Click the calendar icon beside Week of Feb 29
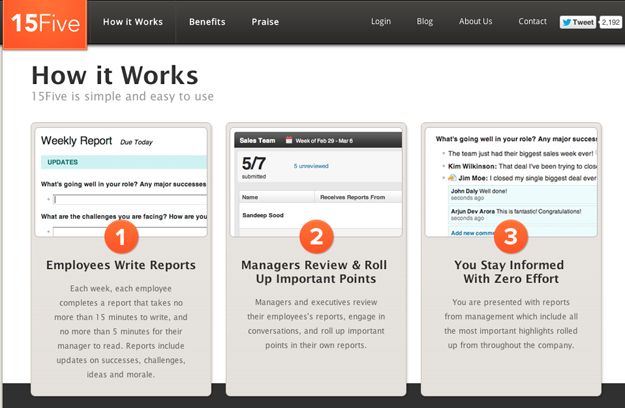625x408 pixels. 289,140
